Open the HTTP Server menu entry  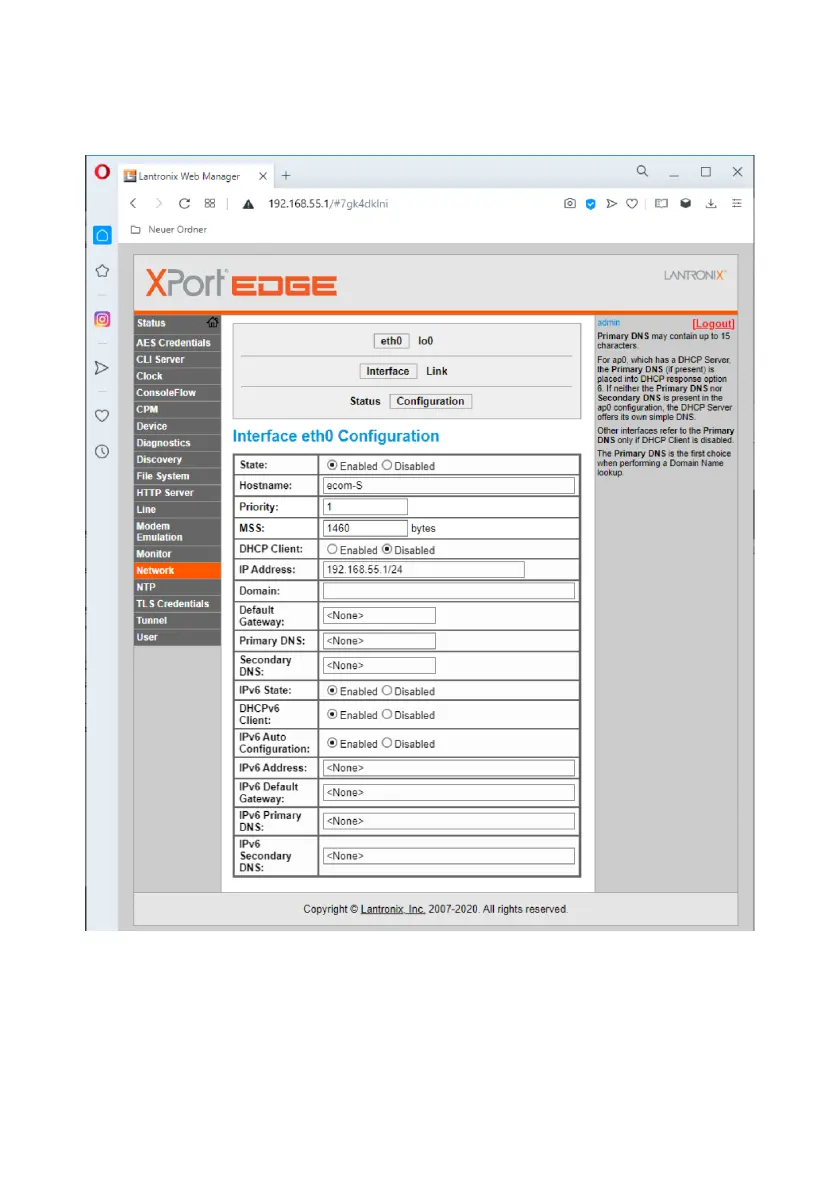[x=178, y=493]
